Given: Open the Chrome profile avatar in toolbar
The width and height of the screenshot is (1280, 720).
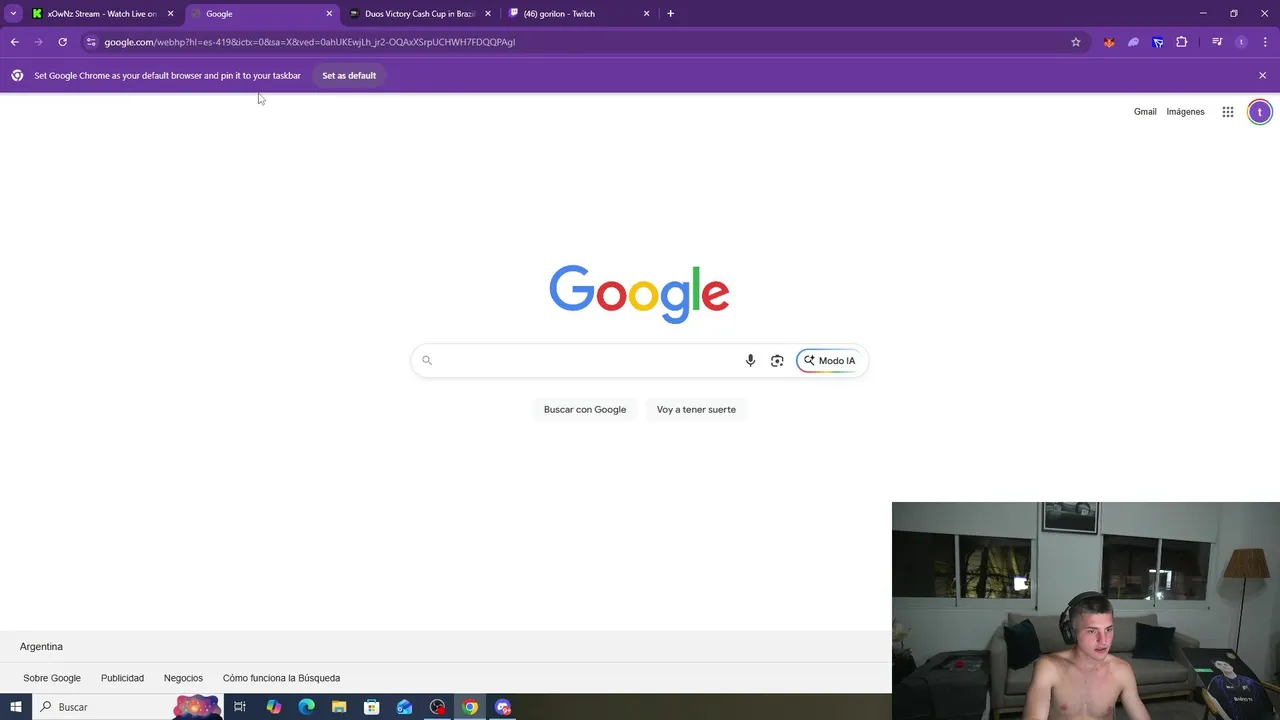Looking at the screenshot, I should coord(1241,42).
